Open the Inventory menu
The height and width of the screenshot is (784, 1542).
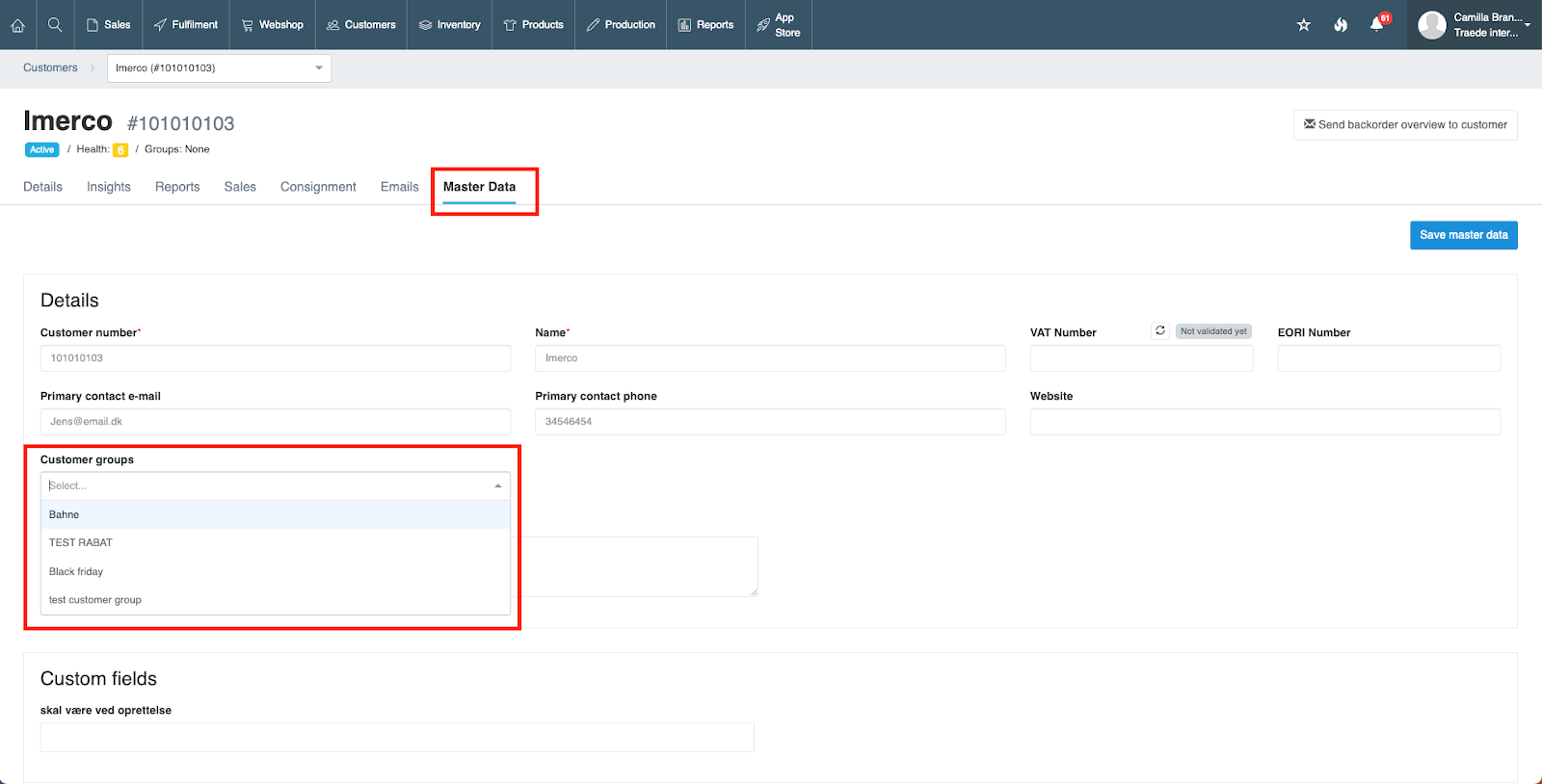[x=450, y=25]
